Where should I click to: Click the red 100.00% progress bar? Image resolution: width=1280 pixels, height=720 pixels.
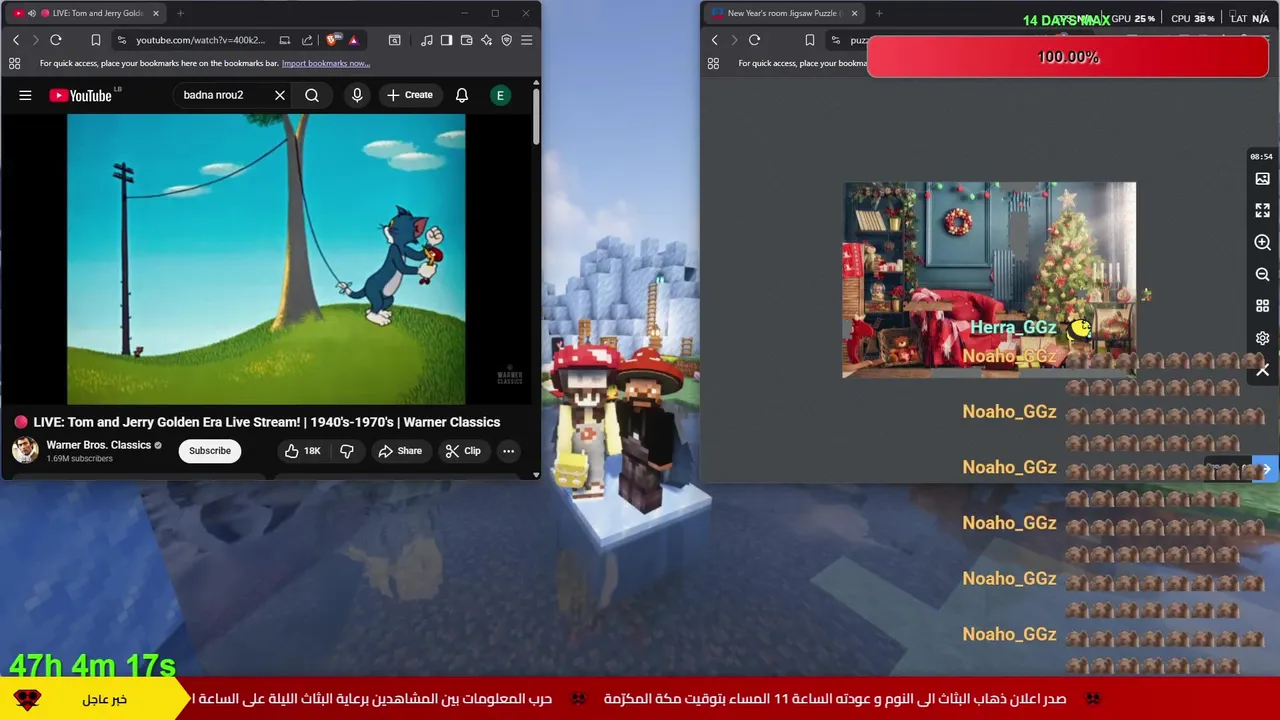(x=1068, y=57)
